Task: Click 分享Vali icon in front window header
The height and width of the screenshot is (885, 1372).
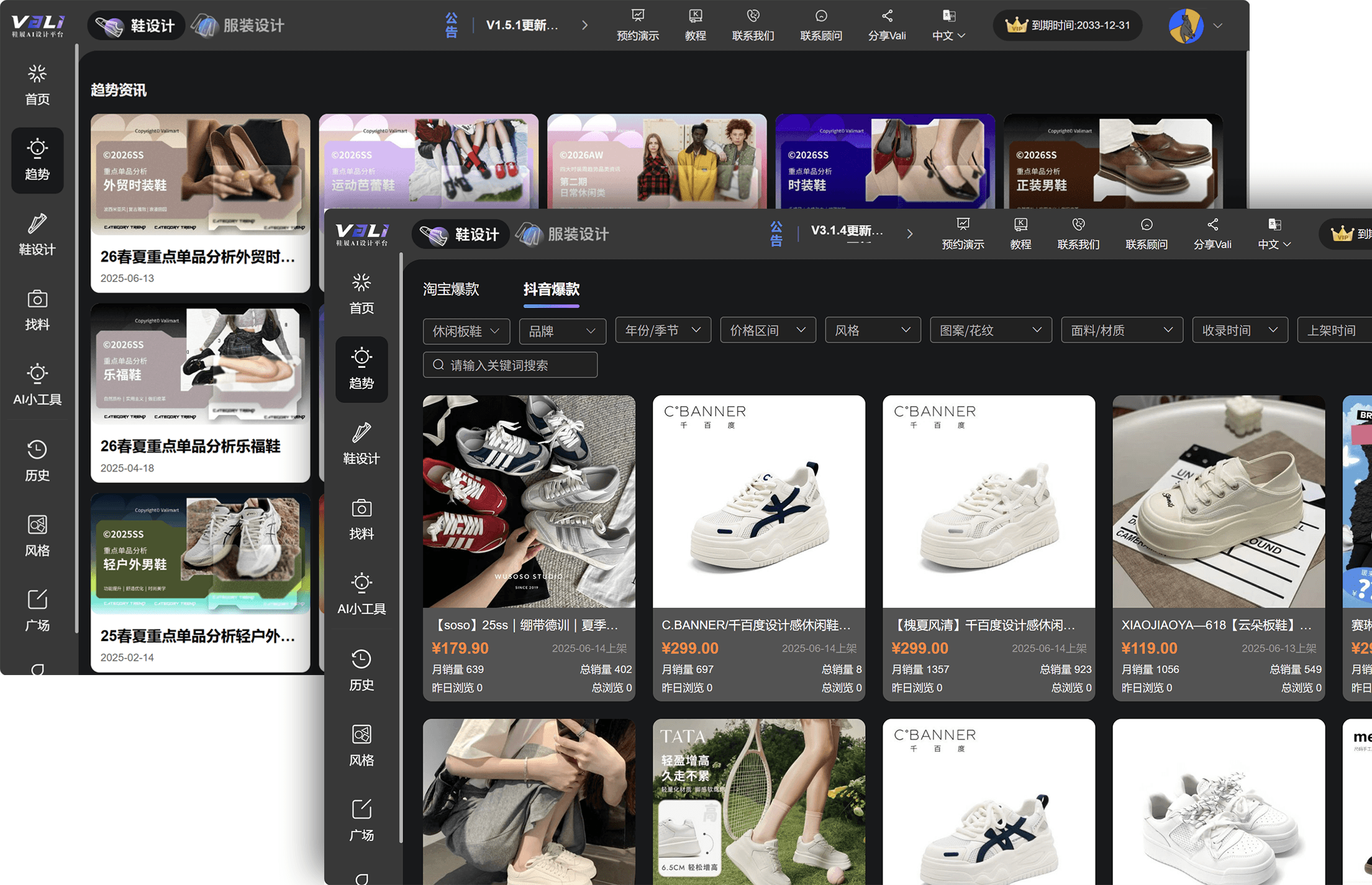Action: pyautogui.click(x=1212, y=224)
